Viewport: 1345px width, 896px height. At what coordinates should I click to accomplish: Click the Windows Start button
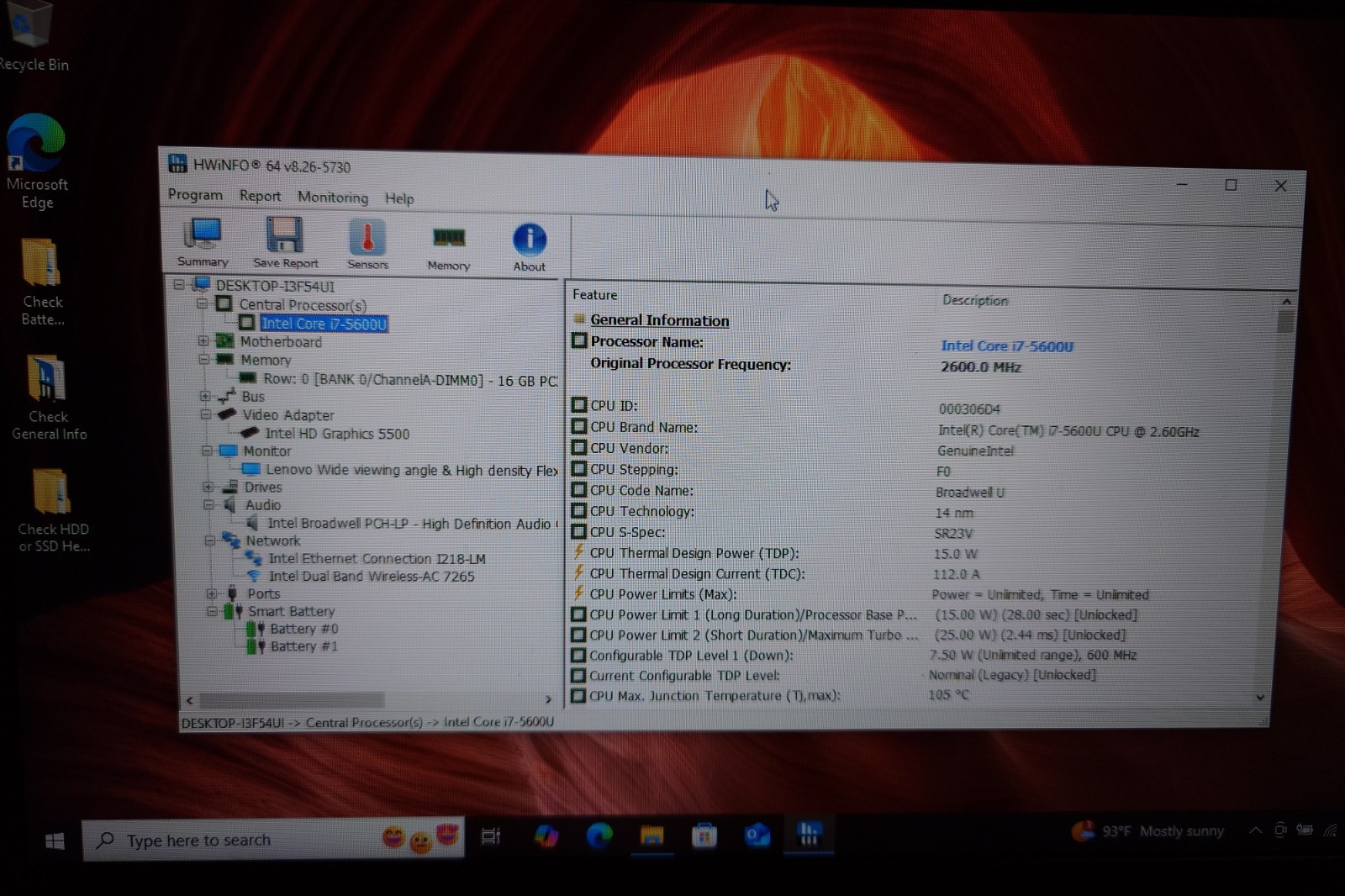click(x=55, y=841)
